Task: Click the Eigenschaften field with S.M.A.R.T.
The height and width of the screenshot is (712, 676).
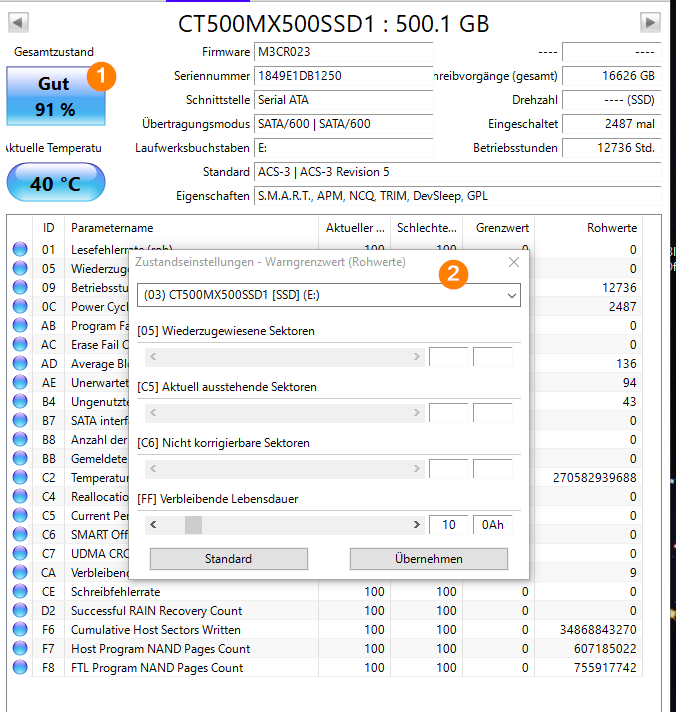Action: tap(458, 196)
